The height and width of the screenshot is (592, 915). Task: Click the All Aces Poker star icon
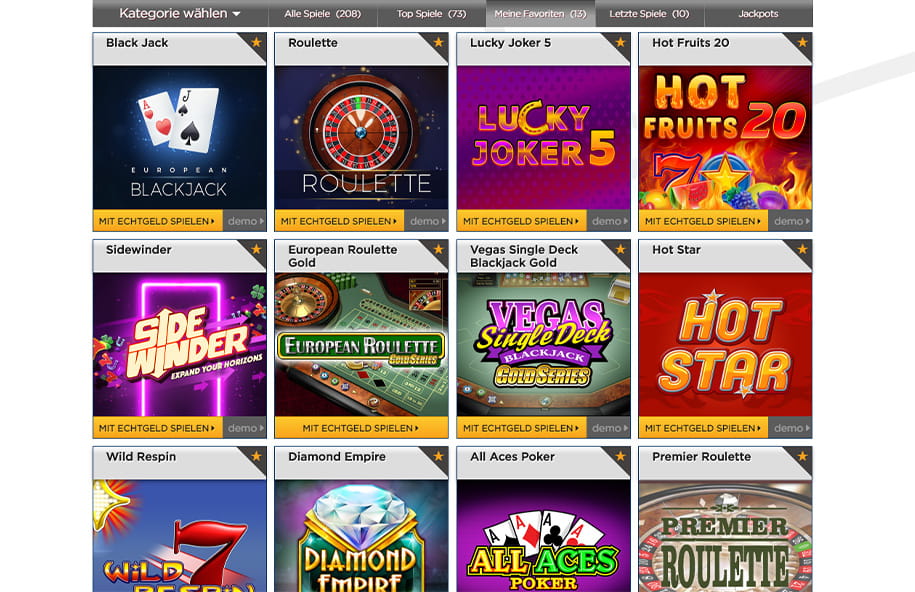(620, 456)
